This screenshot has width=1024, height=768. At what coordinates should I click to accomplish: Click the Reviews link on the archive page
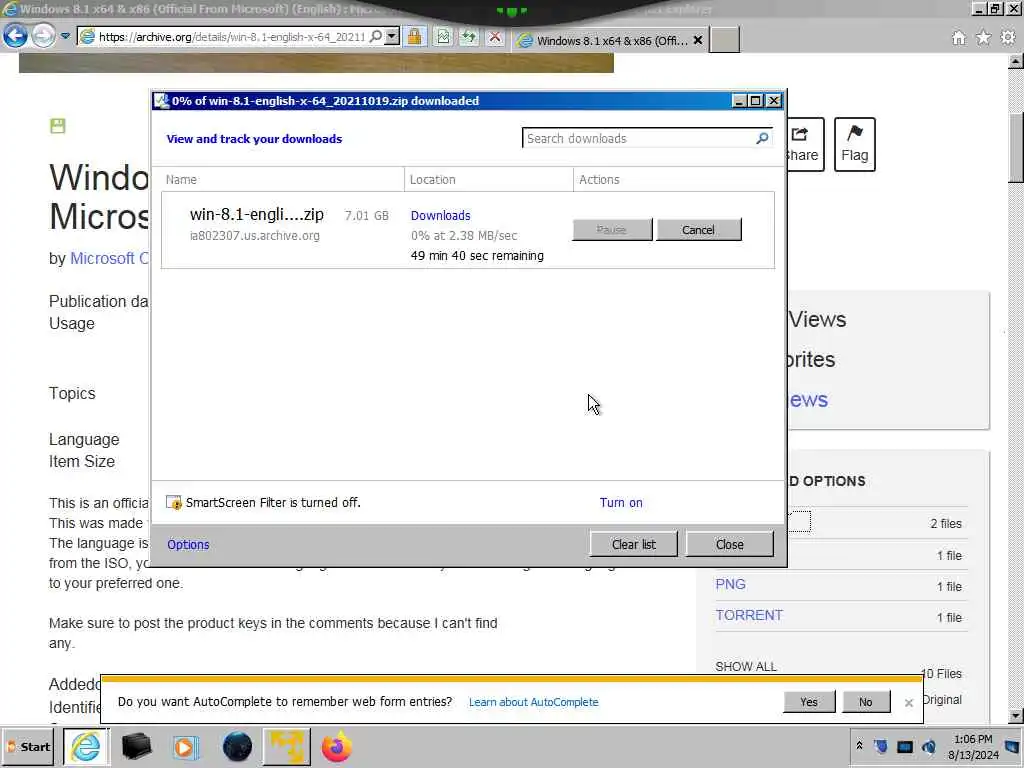click(x=808, y=400)
